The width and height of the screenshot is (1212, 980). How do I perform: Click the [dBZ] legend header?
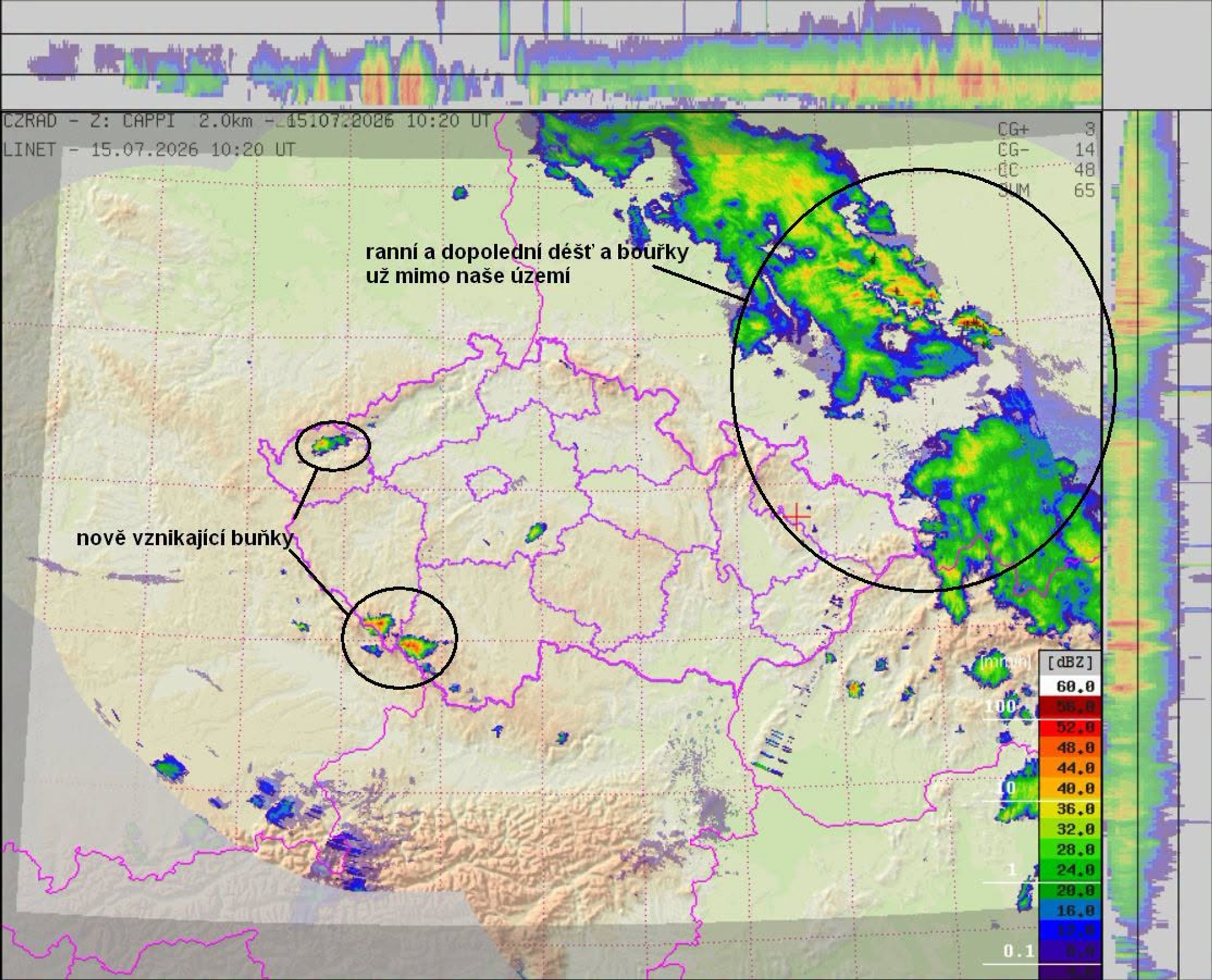pos(1070,661)
